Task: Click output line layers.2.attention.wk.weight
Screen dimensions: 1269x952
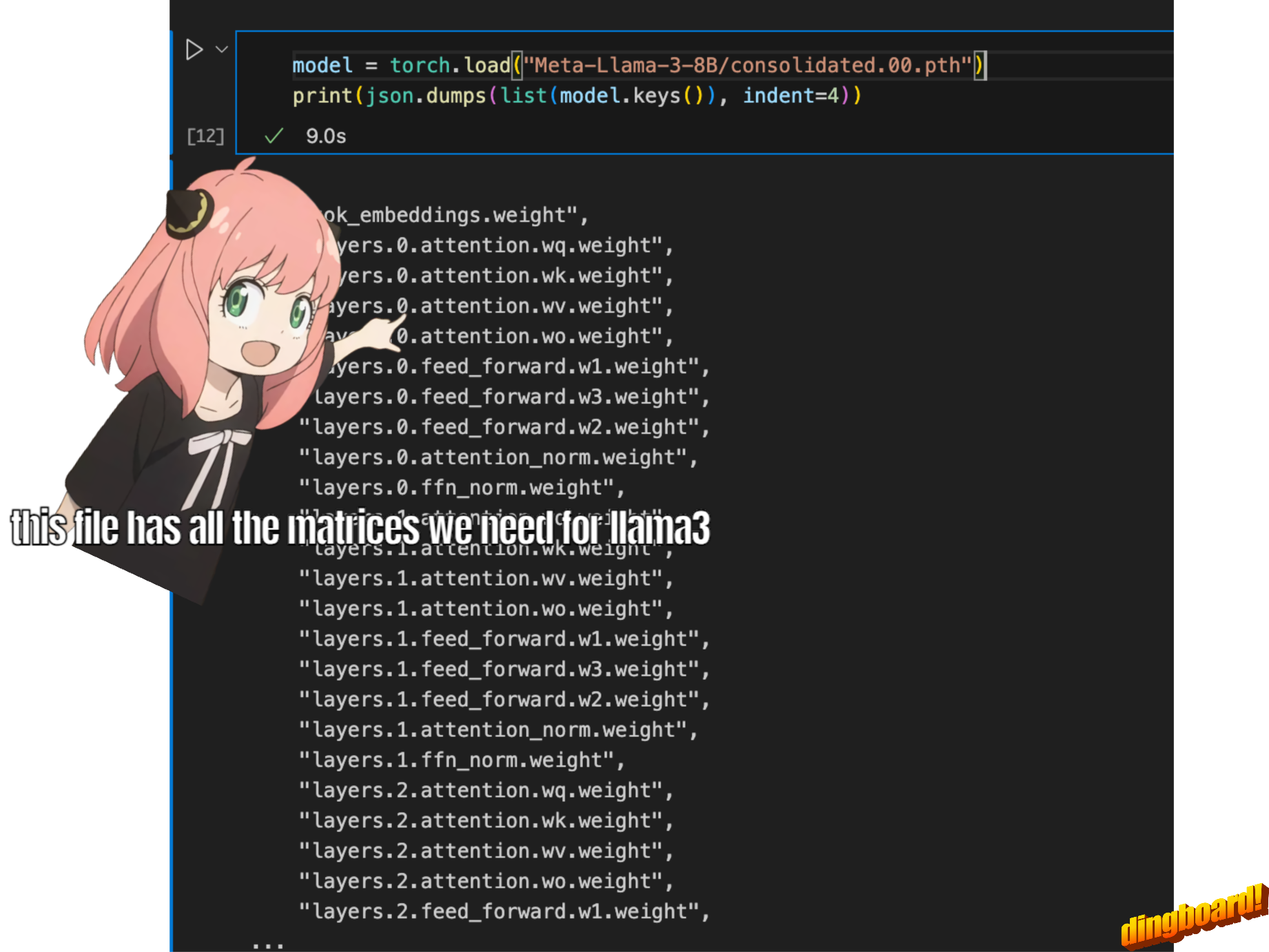Action: click(x=486, y=821)
